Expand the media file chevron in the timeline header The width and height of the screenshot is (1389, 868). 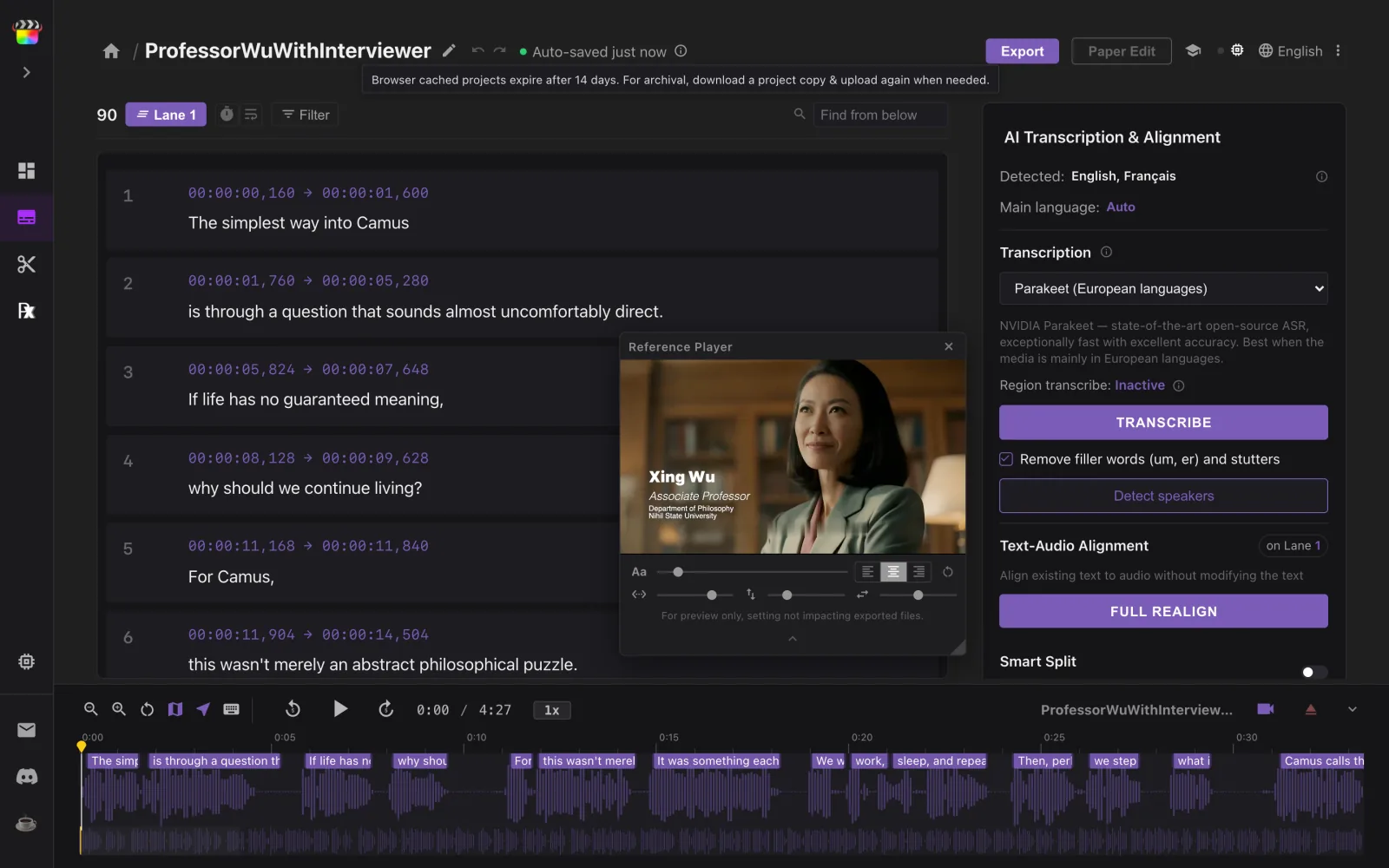[1352, 709]
